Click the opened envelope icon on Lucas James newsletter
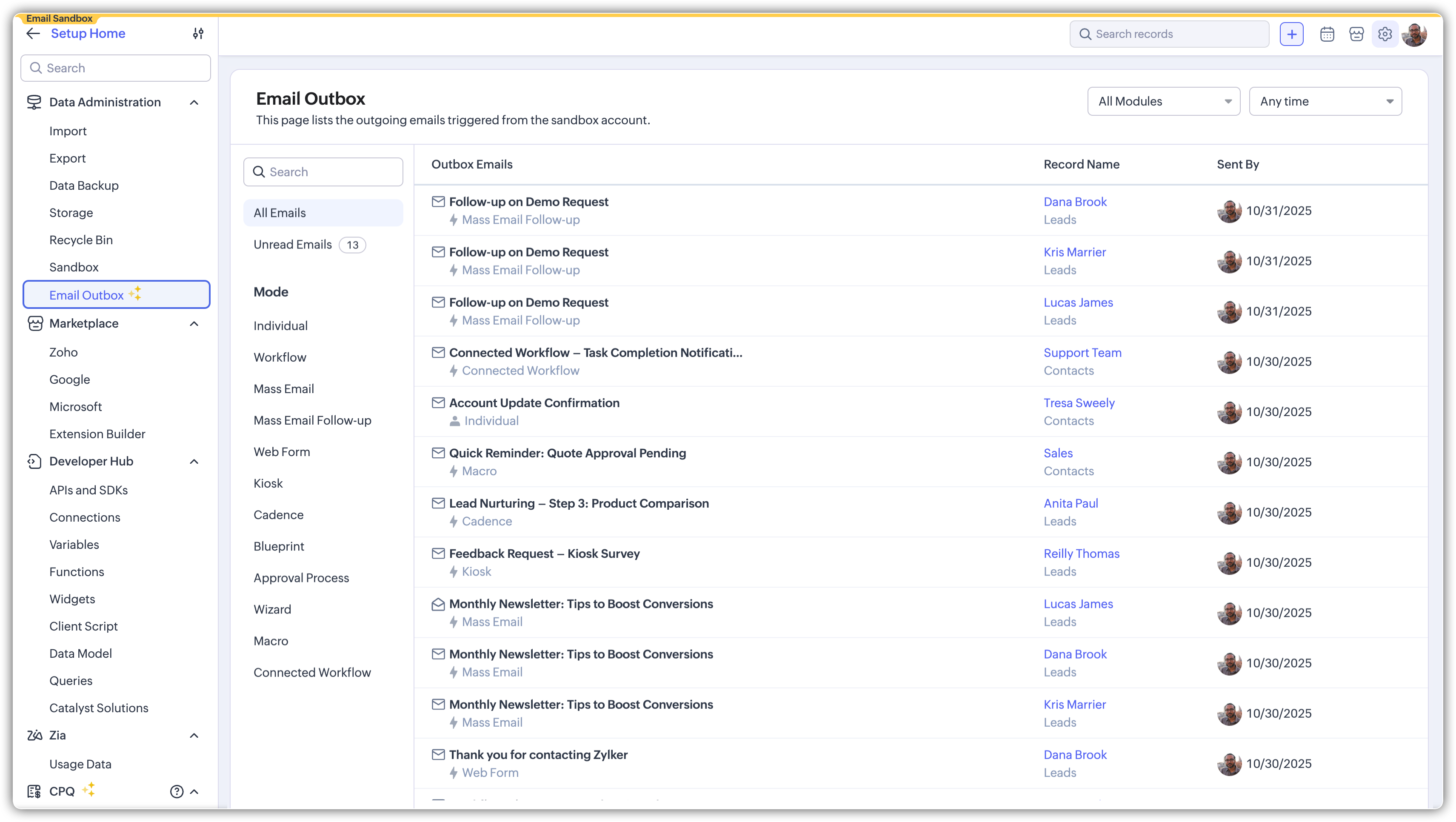The image size is (1456, 822). 438,604
